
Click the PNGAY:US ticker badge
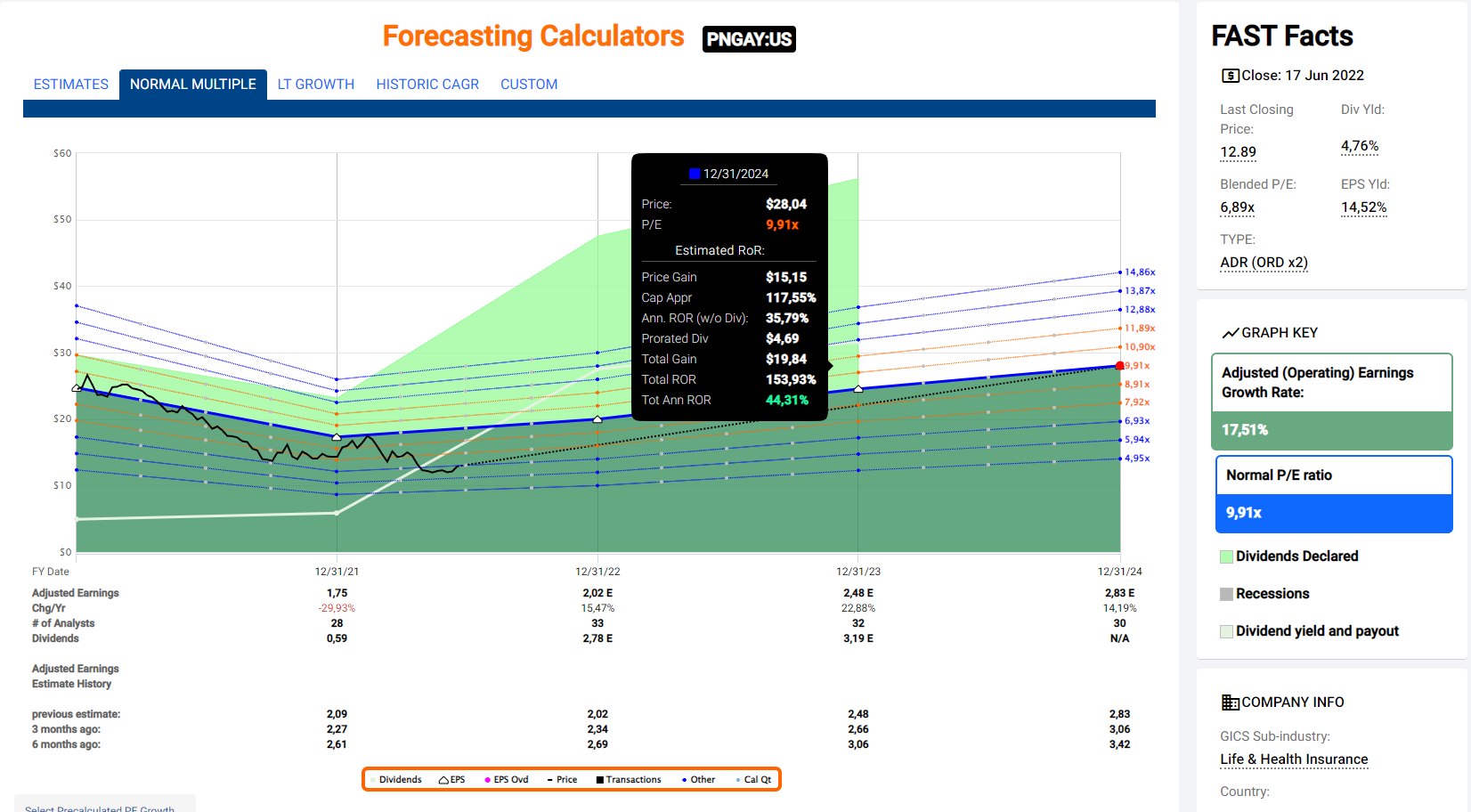pyautogui.click(x=748, y=39)
